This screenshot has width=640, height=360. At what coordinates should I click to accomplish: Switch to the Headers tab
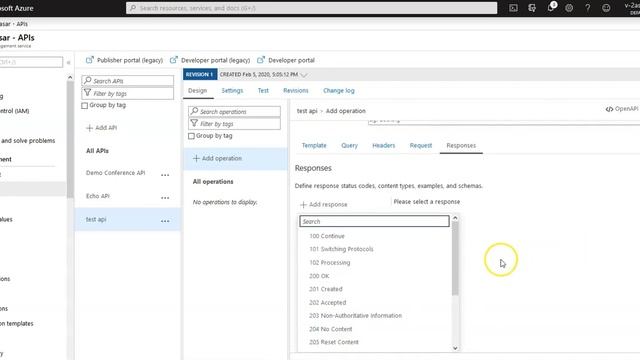pyautogui.click(x=384, y=145)
